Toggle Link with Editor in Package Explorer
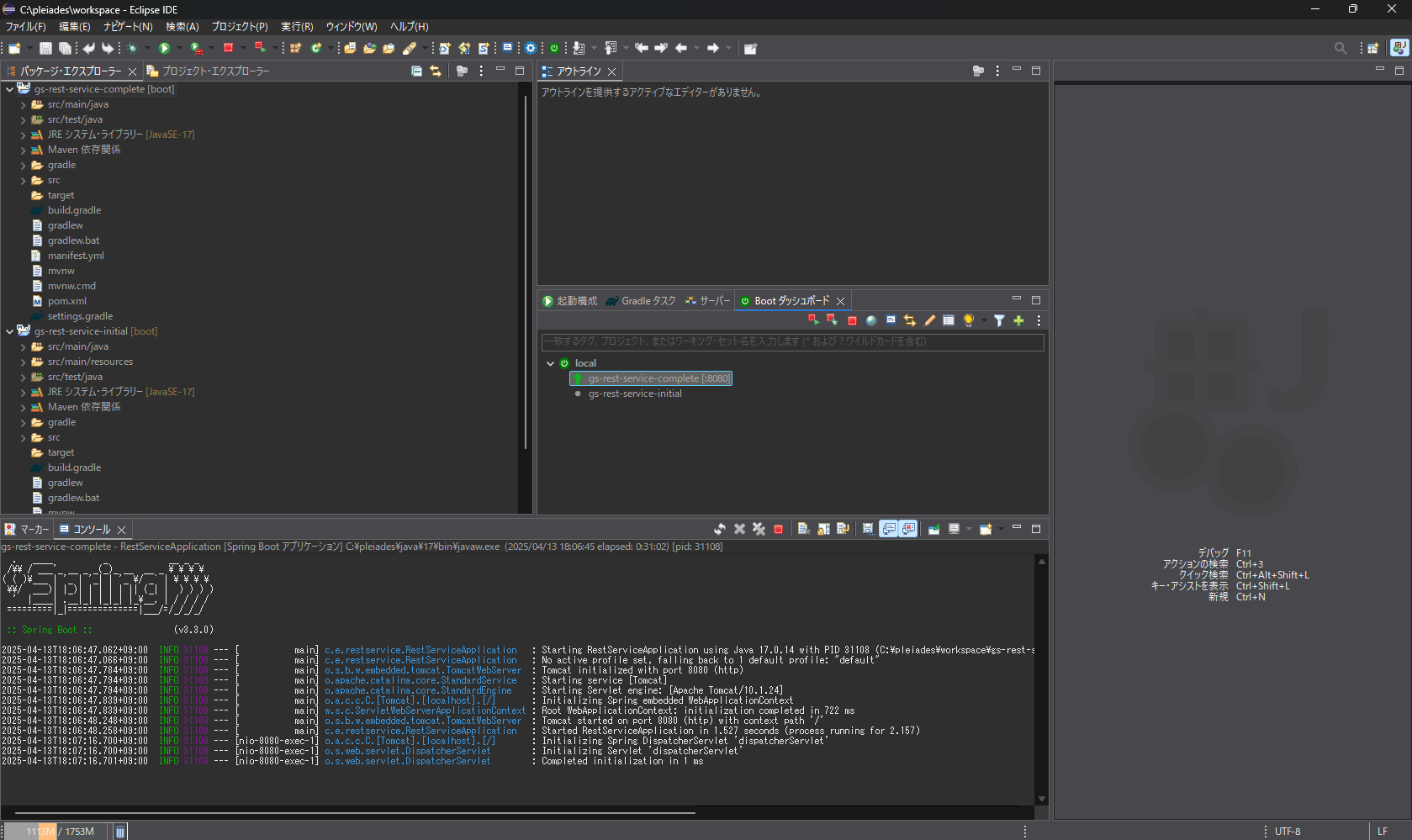Viewport: 1412px width, 840px height. point(436,71)
